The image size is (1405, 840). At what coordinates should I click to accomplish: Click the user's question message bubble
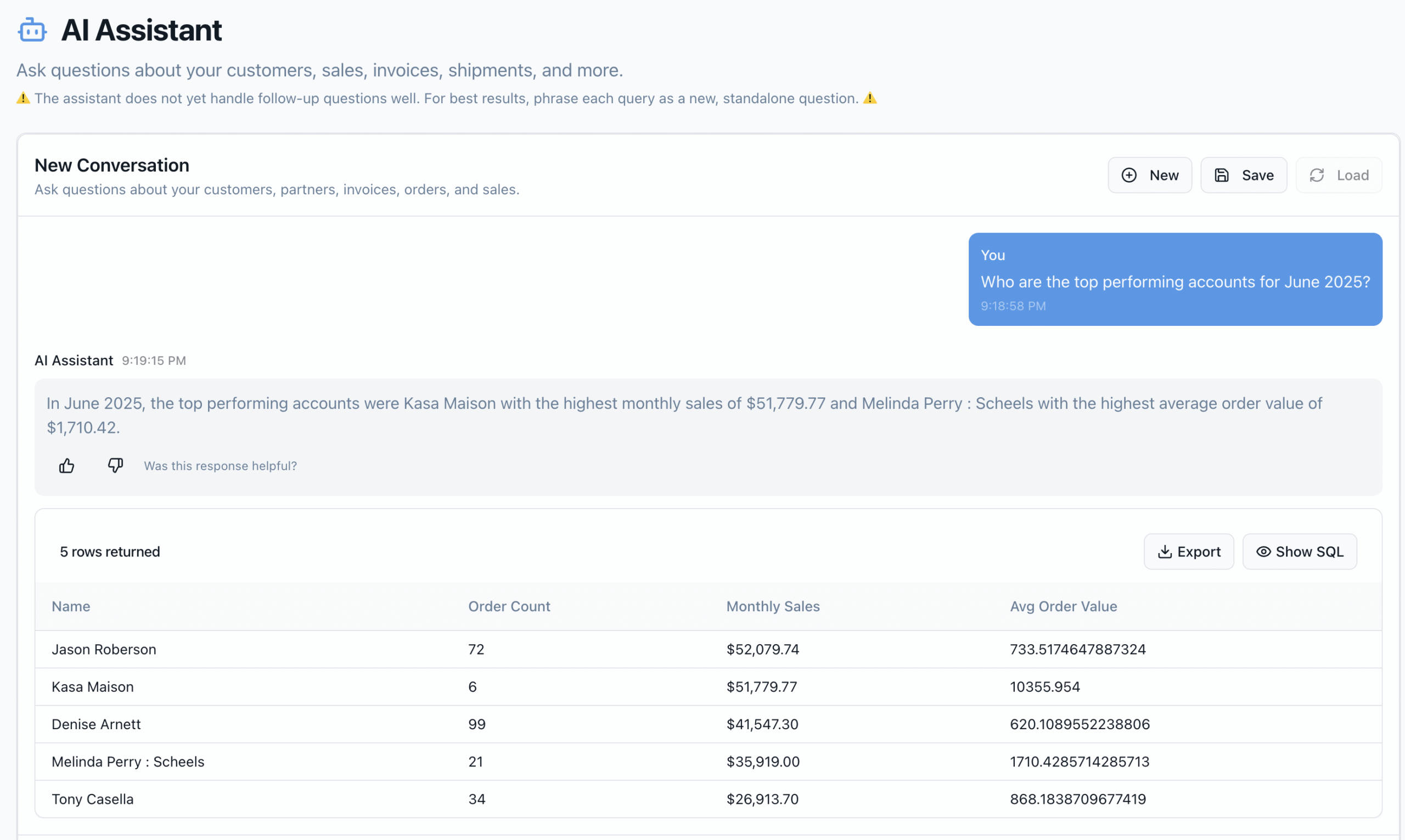pos(1175,281)
